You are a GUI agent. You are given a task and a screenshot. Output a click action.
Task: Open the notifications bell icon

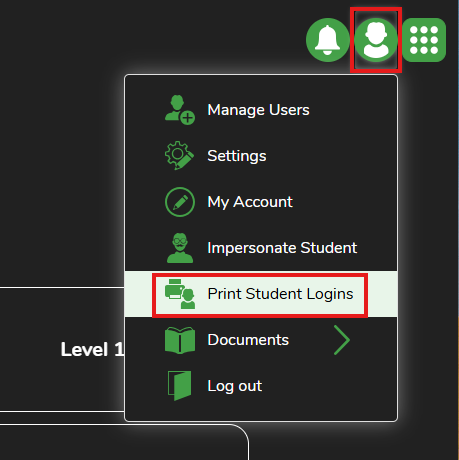pos(328,40)
